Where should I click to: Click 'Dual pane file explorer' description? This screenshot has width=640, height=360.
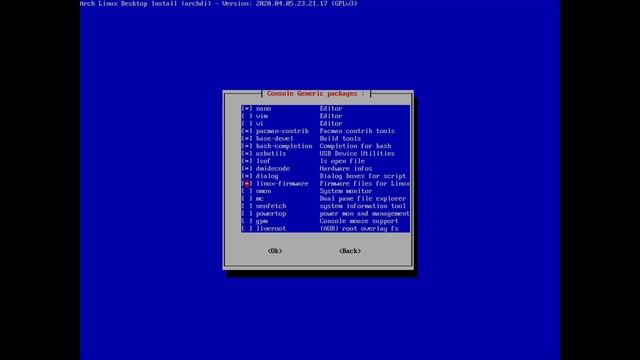[363, 199]
